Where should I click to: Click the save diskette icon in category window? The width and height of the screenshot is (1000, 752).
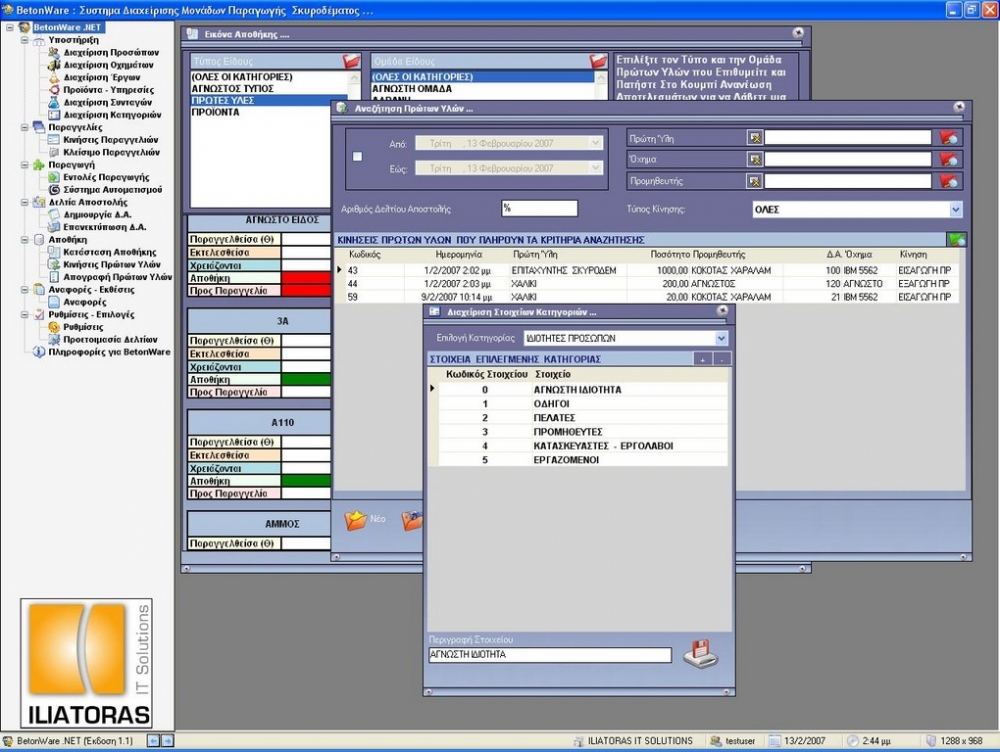coord(700,653)
